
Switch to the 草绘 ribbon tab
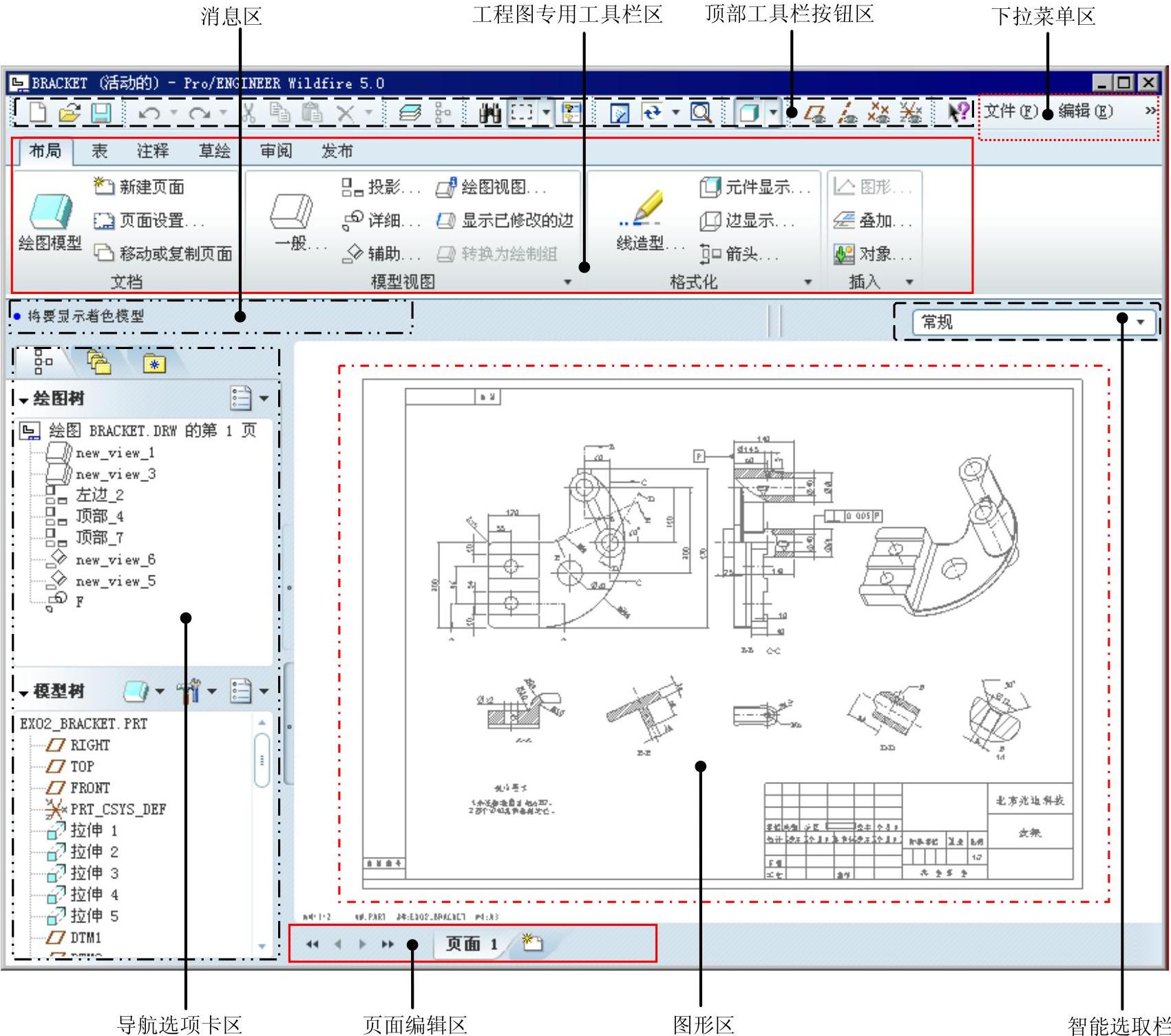point(214,151)
